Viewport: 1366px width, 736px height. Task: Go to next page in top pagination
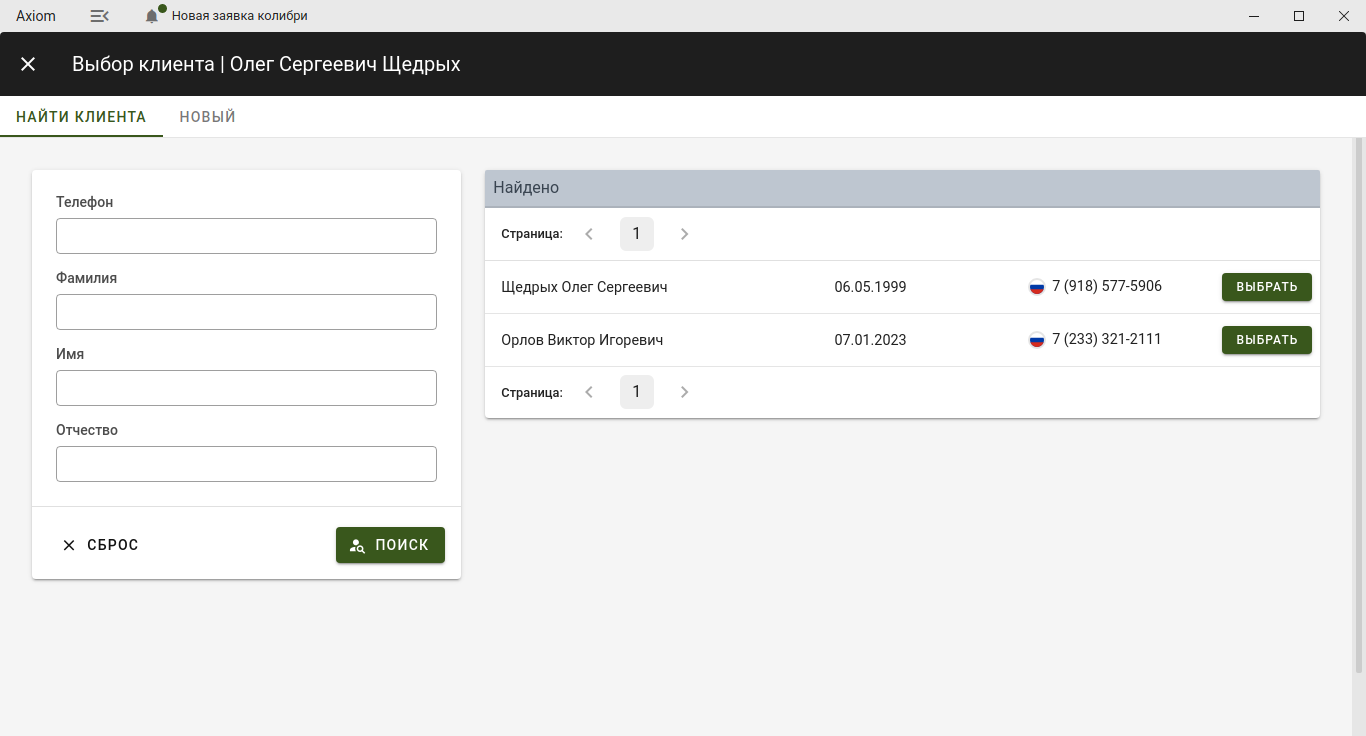click(x=685, y=234)
